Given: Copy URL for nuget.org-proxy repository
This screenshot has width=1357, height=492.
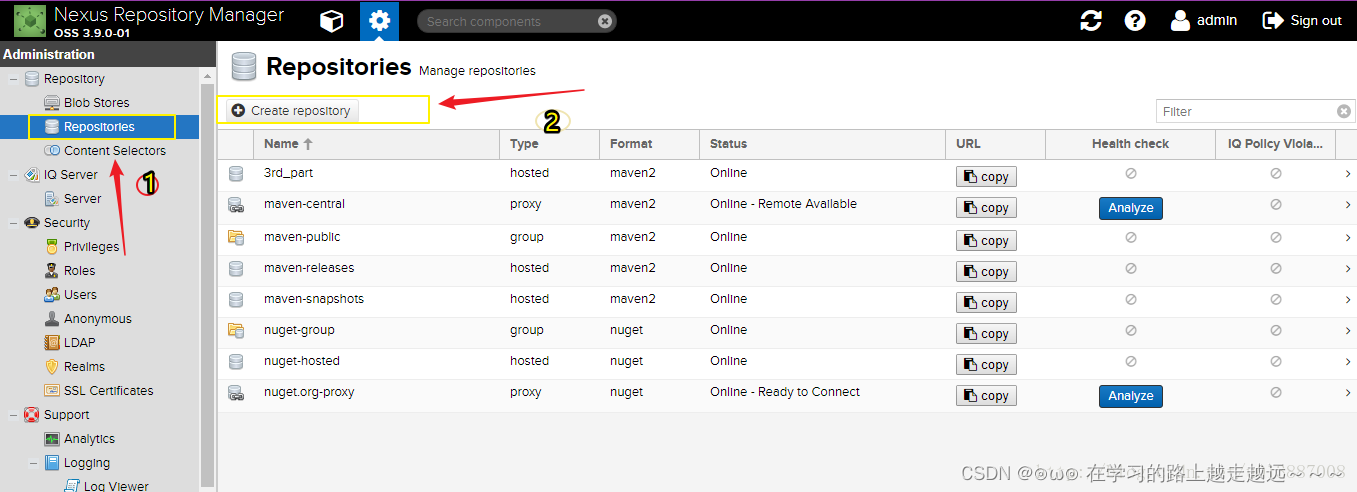Looking at the screenshot, I should pos(986,396).
